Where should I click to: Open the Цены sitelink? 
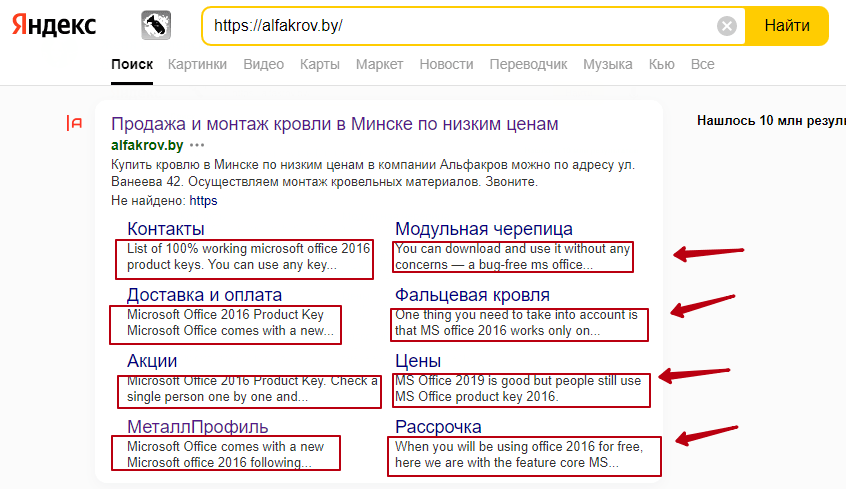coord(418,361)
